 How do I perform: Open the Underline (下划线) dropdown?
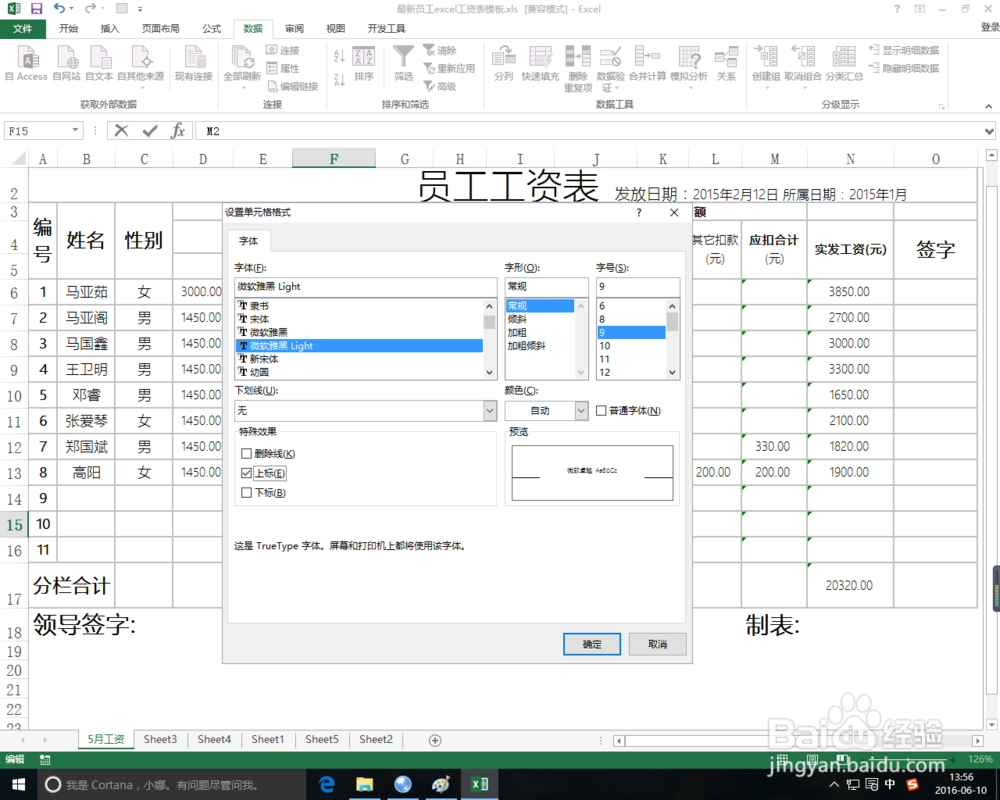487,410
